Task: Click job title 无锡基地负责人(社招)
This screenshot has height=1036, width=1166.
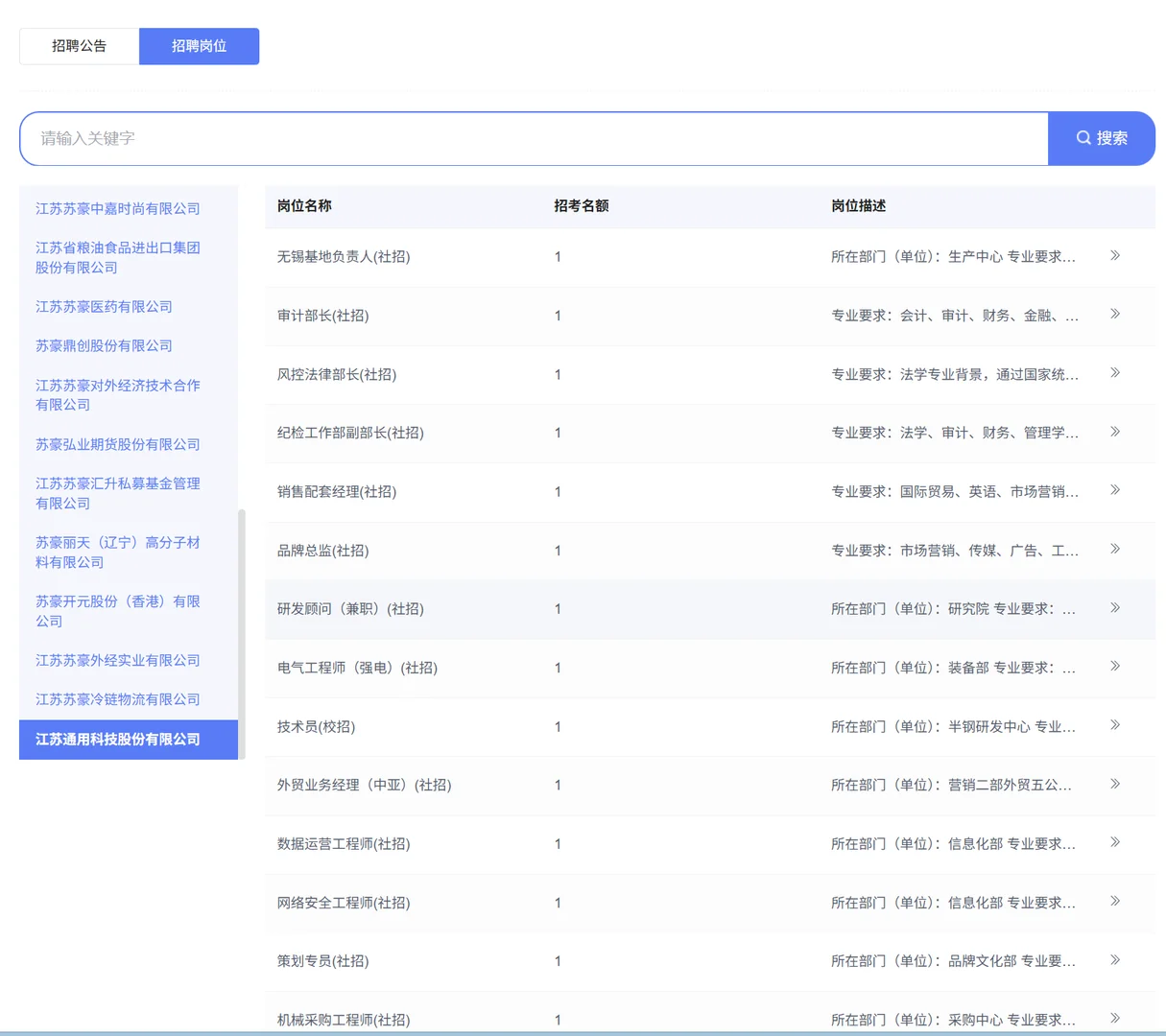Action: point(344,256)
